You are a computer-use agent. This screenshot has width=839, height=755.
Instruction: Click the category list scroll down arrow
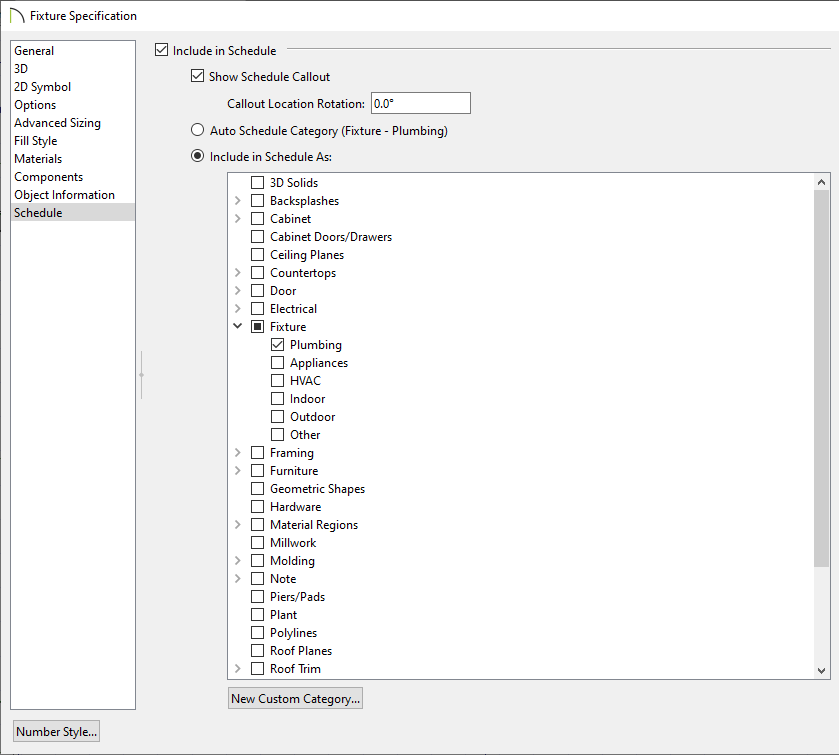tap(821, 670)
